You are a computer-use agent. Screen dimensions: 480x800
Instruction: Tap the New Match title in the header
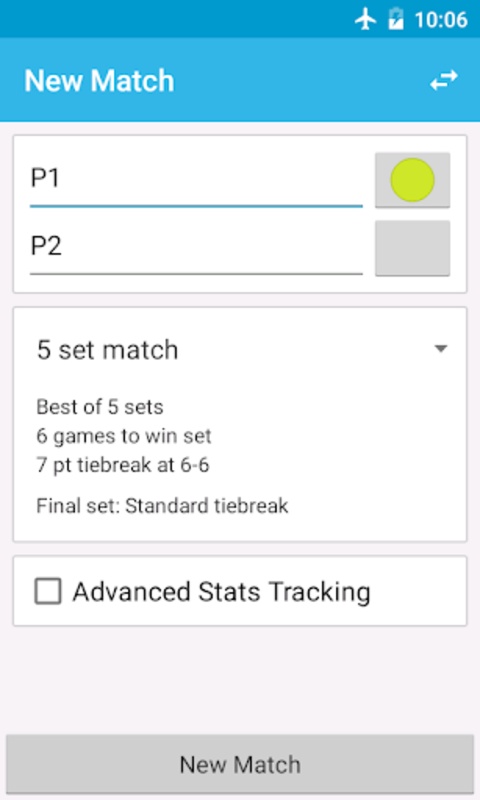99,81
